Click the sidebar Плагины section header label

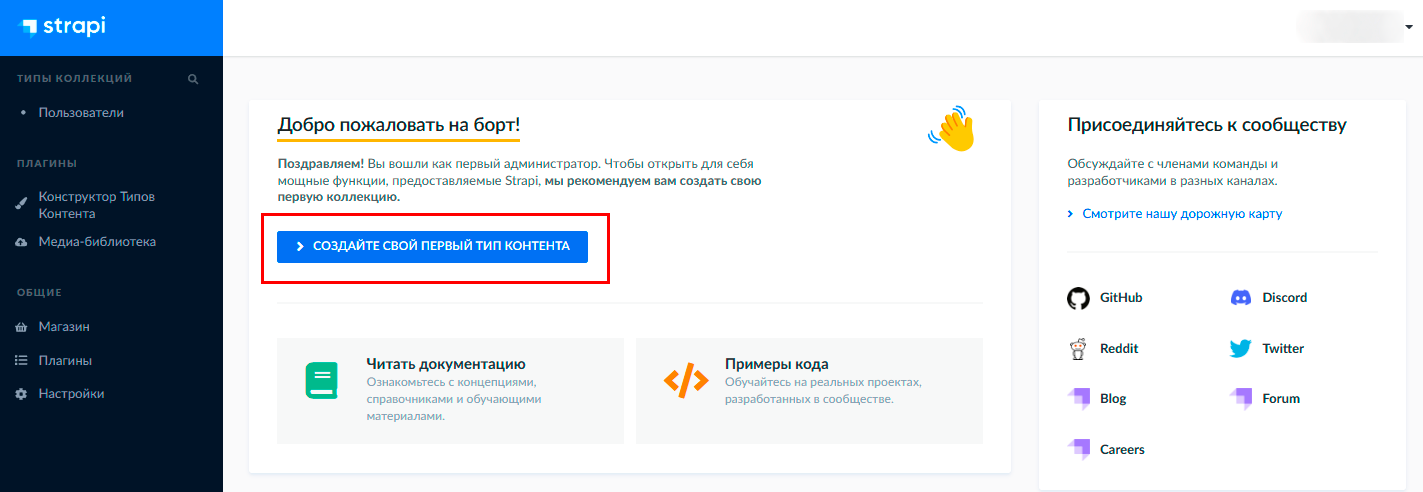(x=47, y=164)
